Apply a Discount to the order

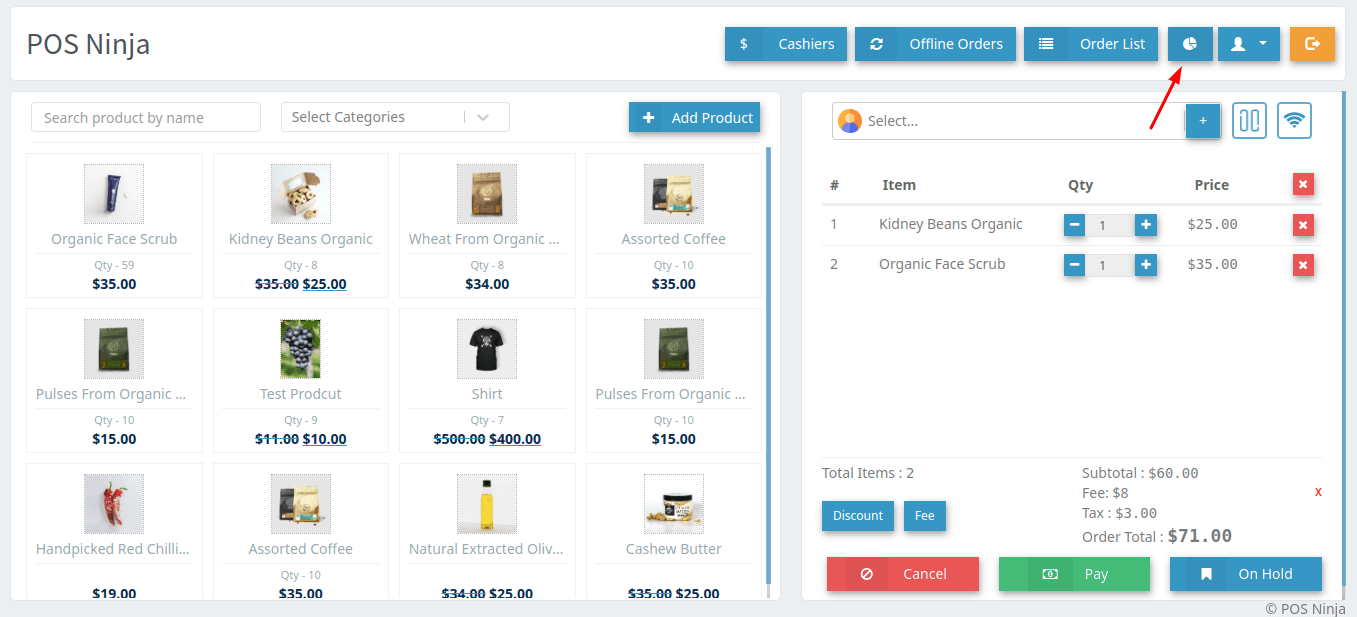(858, 516)
